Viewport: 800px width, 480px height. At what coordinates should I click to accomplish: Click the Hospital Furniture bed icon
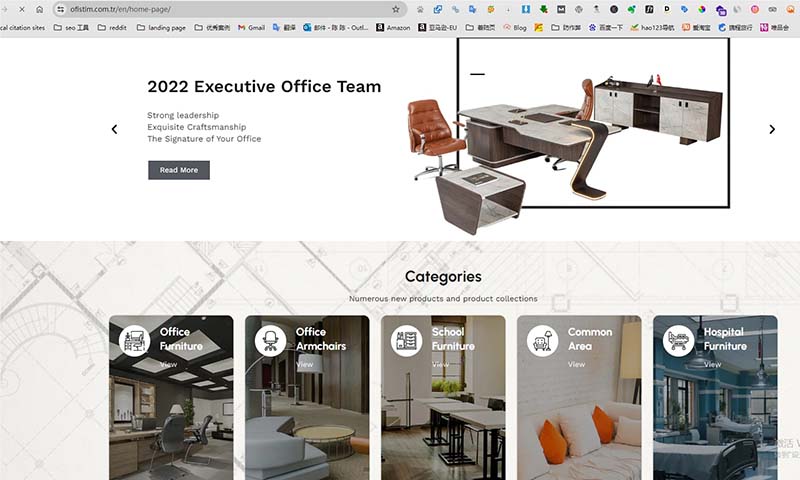tap(679, 341)
